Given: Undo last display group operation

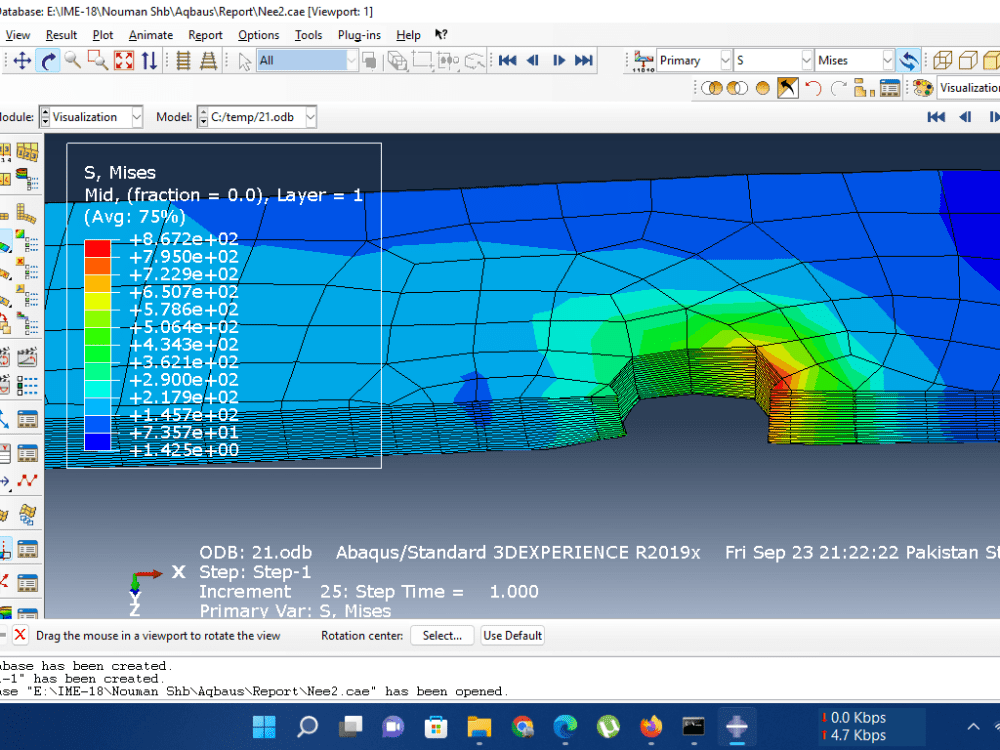Looking at the screenshot, I should coord(813,88).
